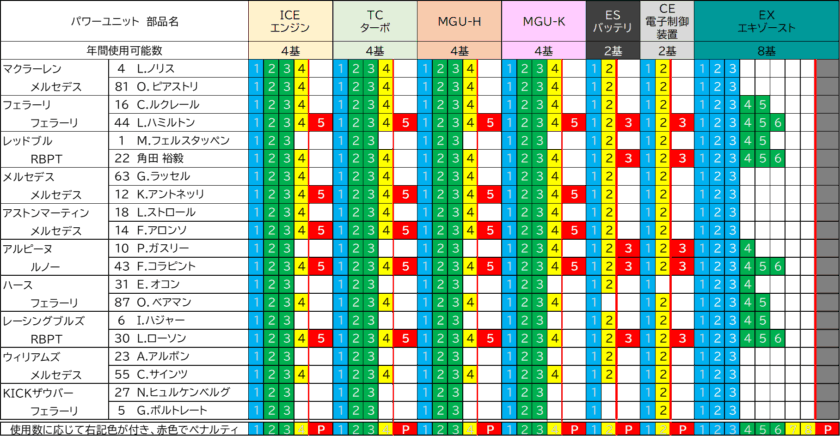Click driver name M.フェルスタッペン
This screenshot has height=436, width=840.
(183, 140)
